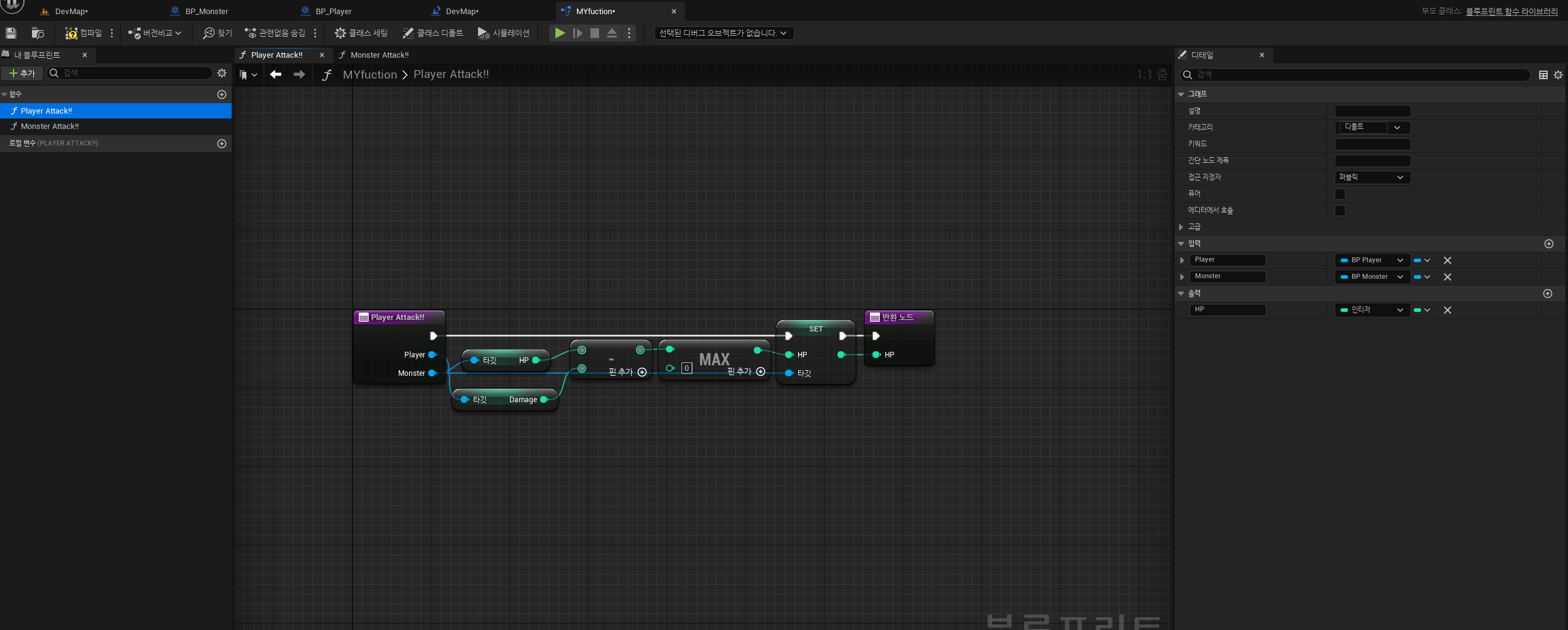Collapse the Graph (그래프) section

click(x=1181, y=95)
